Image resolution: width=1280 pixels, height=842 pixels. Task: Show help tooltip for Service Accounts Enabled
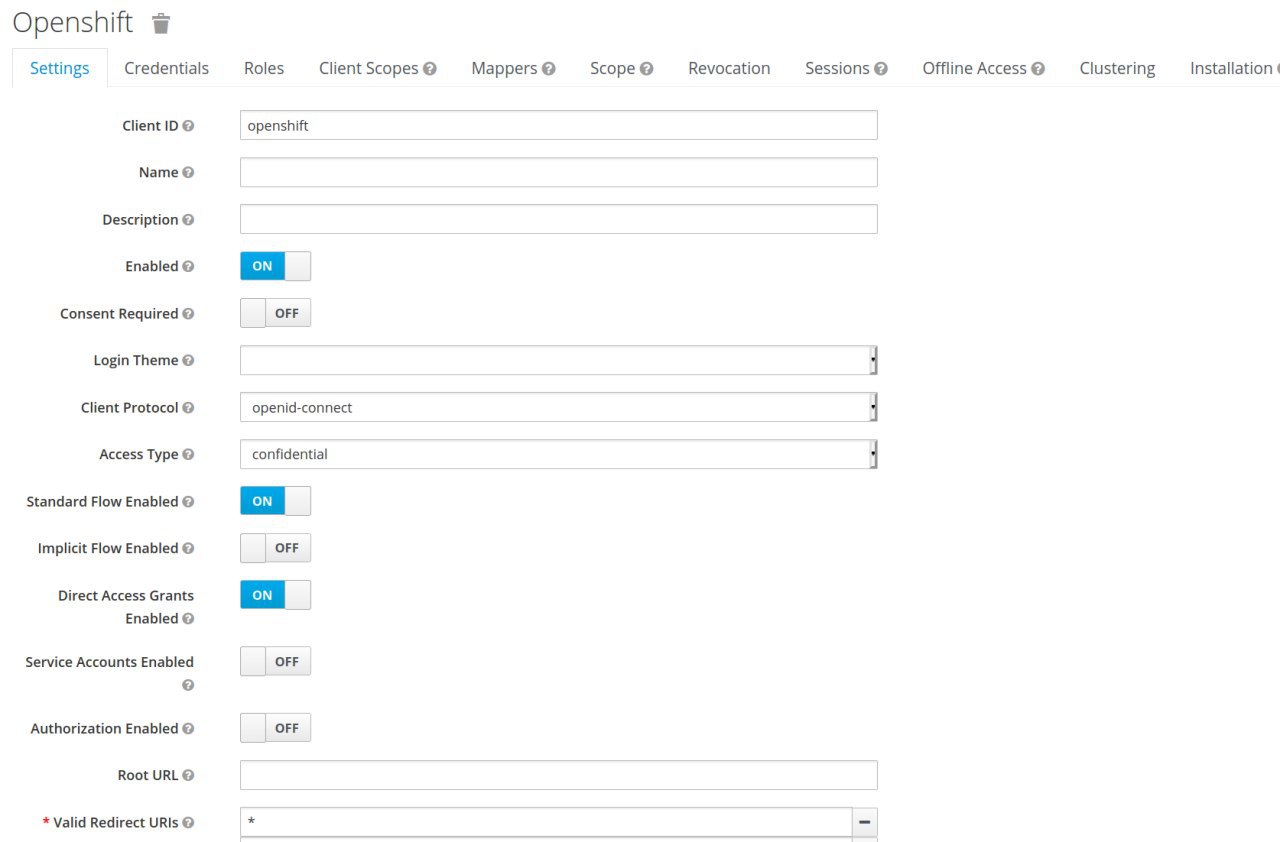pyautogui.click(x=188, y=686)
